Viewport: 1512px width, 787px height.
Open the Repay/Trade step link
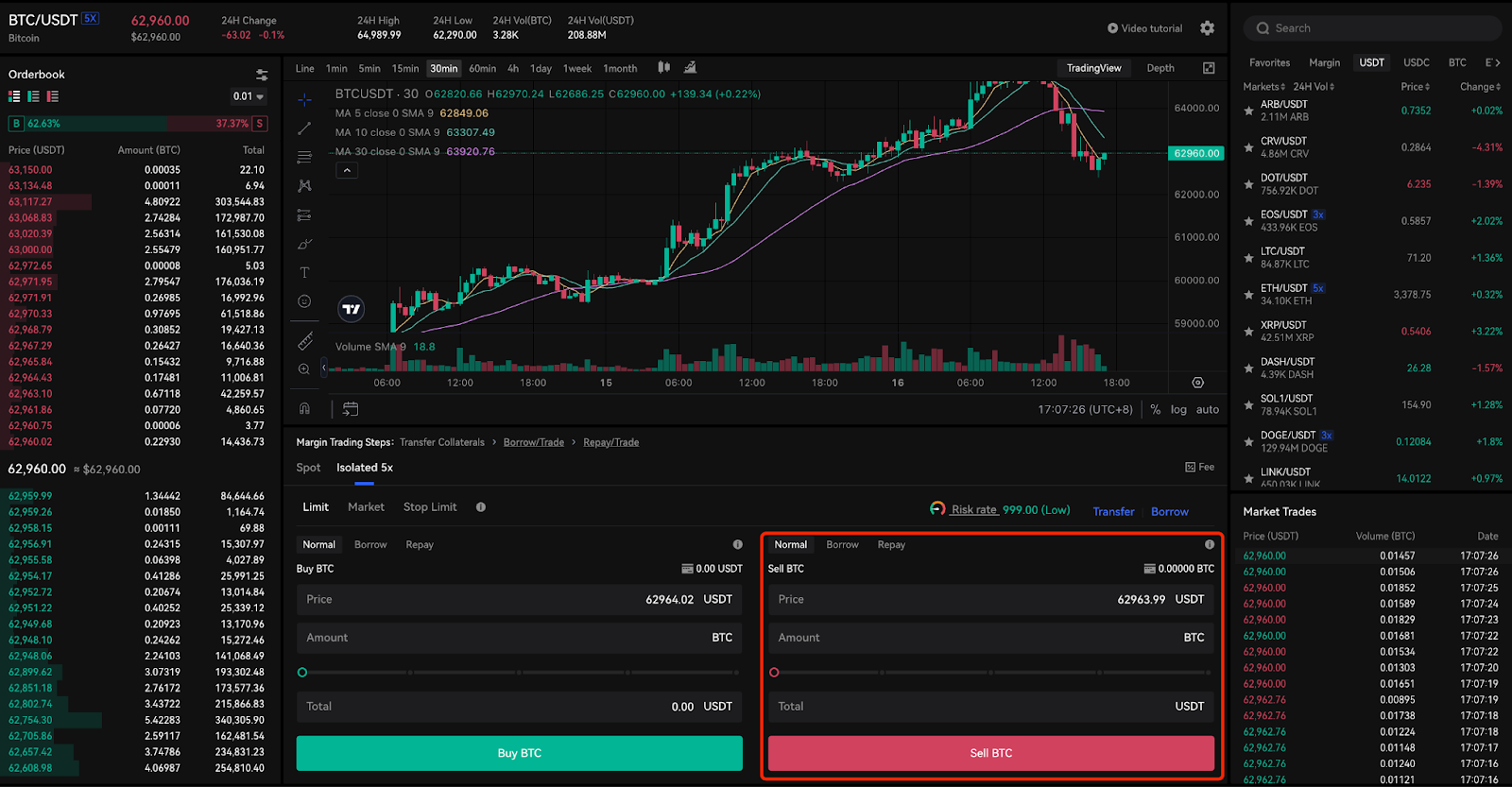tap(610, 442)
